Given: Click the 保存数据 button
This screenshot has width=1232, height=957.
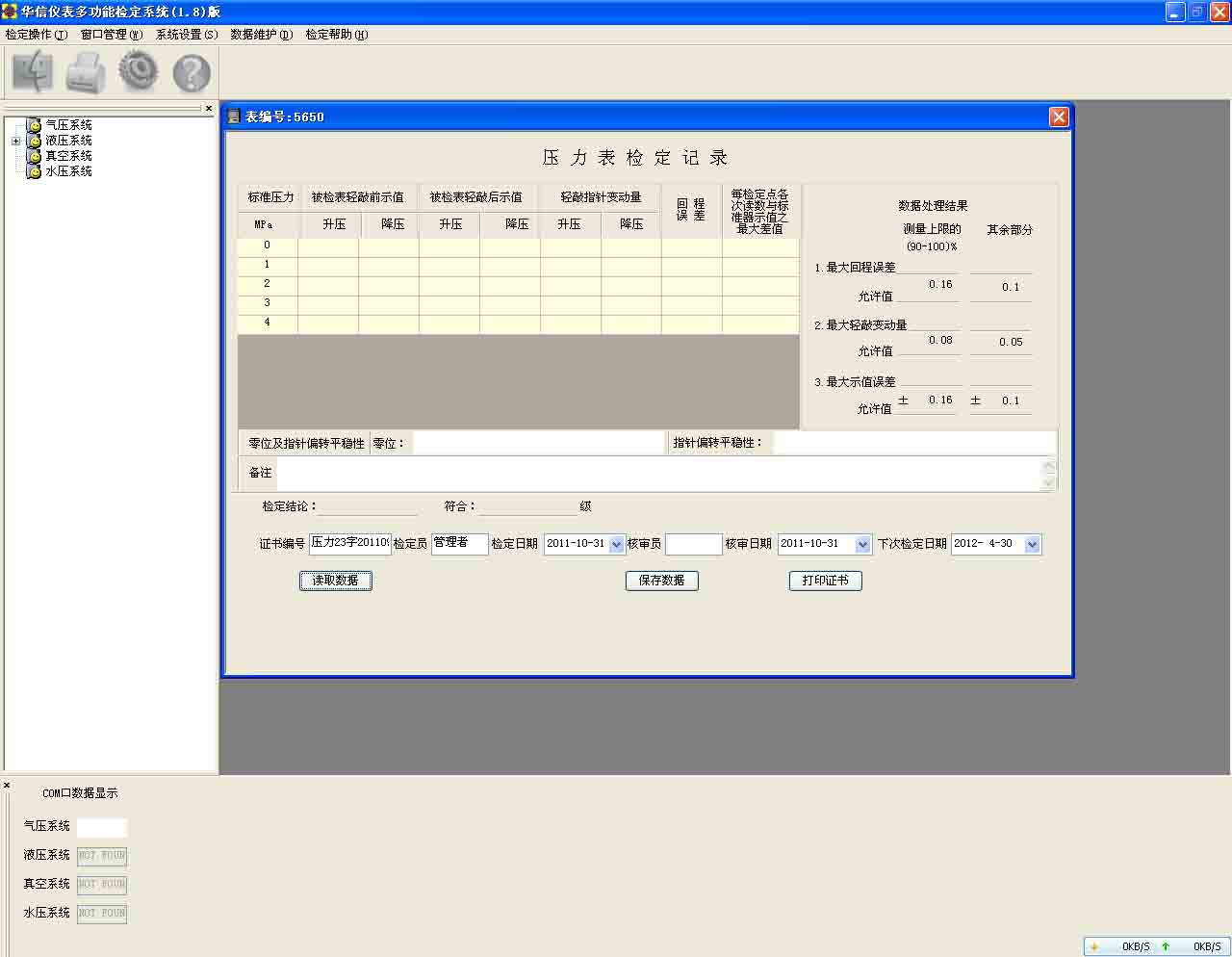Looking at the screenshot, I should pos(661,581).
